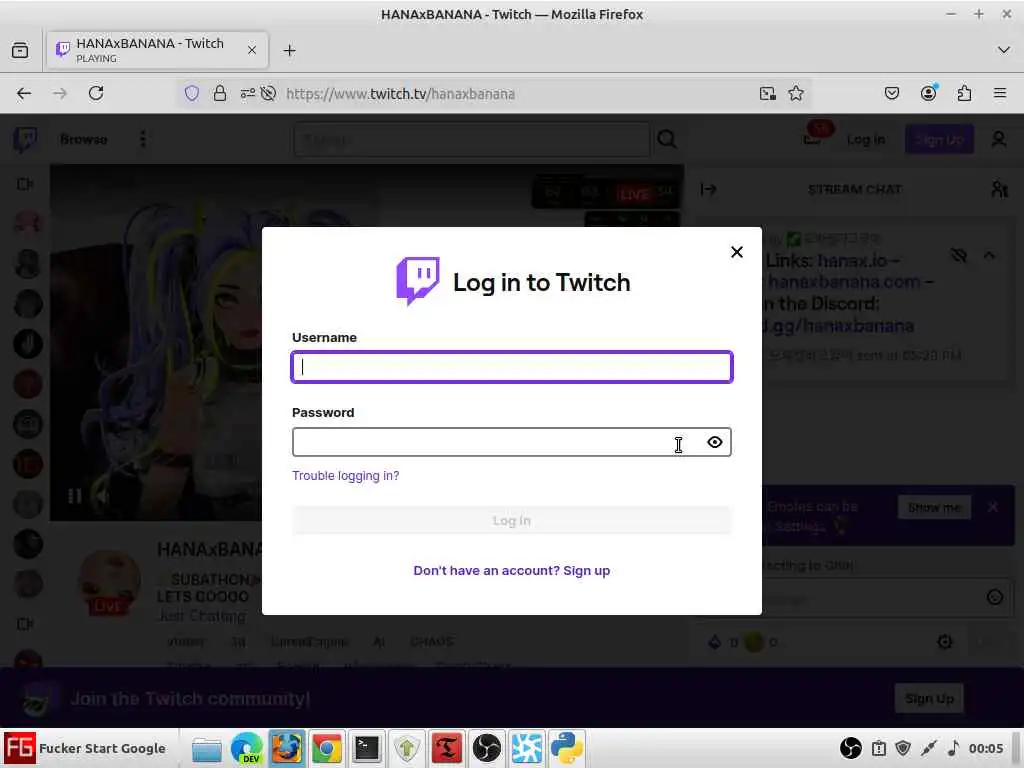
Task: Close the Log in to Twitch dialog
Action: click(x=737, y=252)
